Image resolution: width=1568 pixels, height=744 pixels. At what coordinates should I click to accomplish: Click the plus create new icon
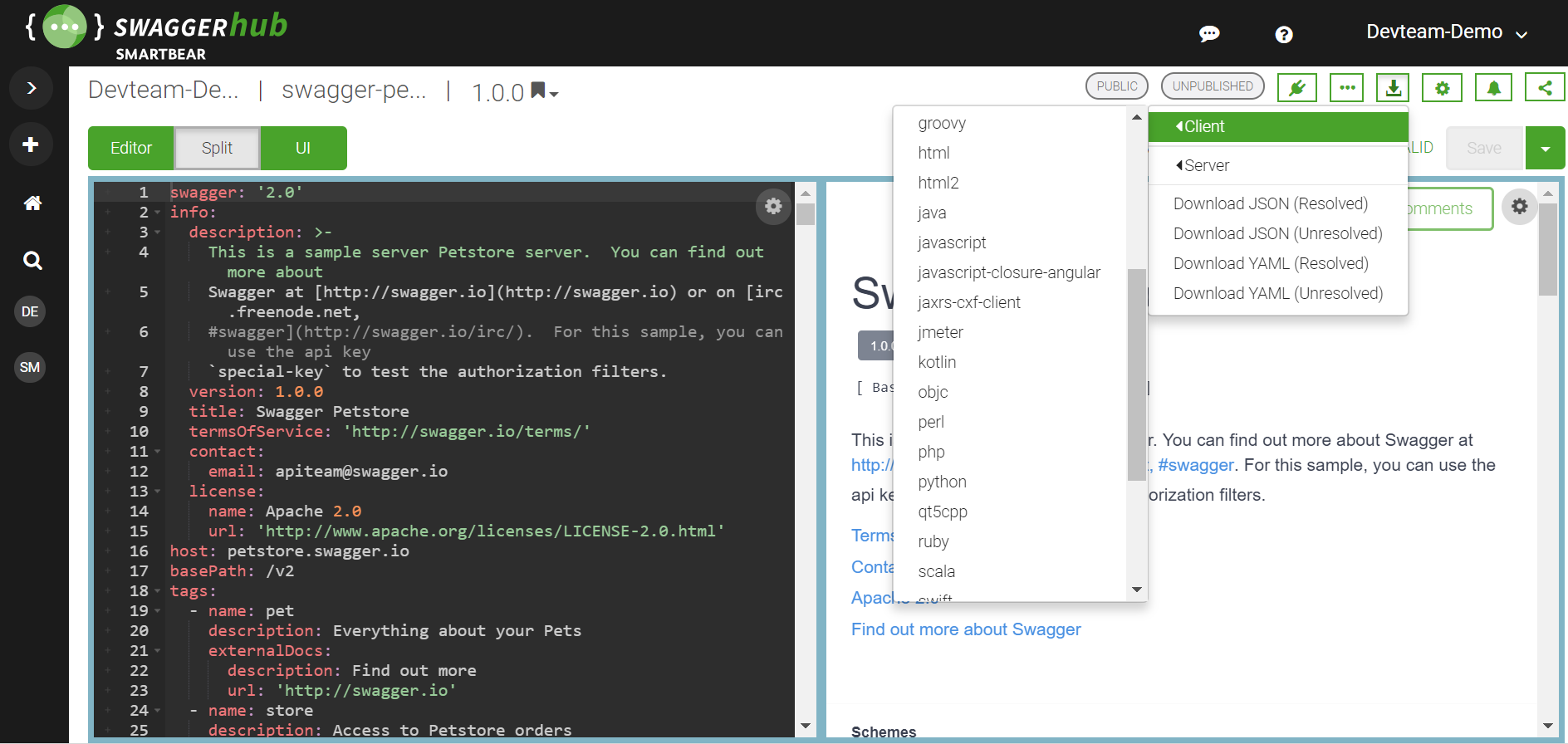31,144
